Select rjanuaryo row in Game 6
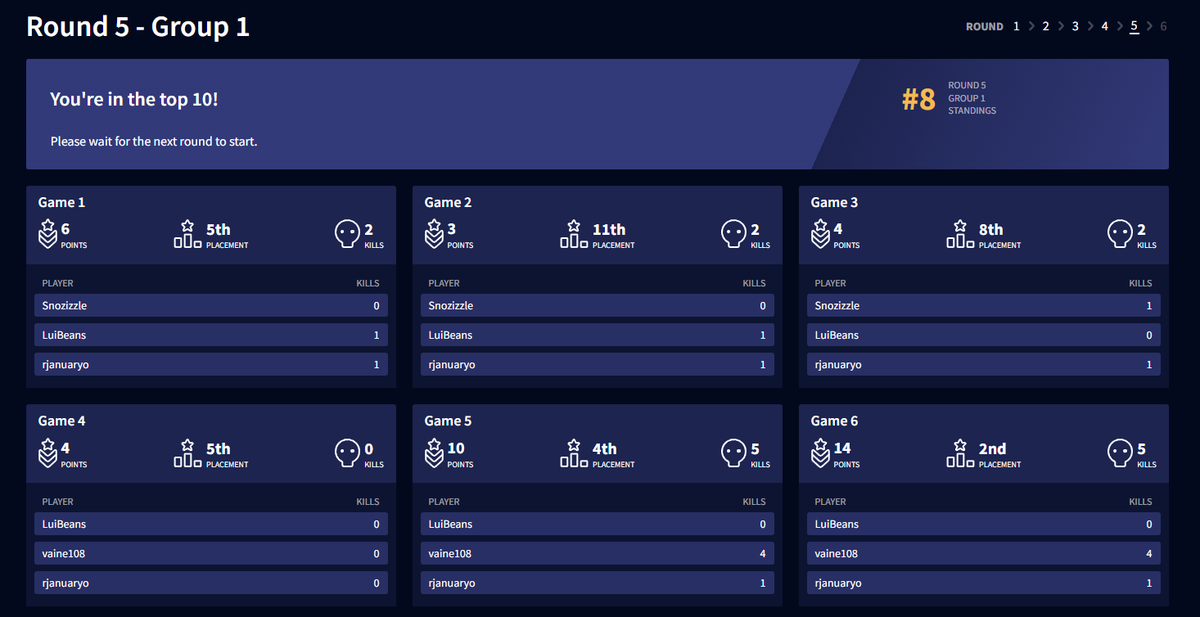This screenshot has height=617, width=1200. (x=984, y=583)
